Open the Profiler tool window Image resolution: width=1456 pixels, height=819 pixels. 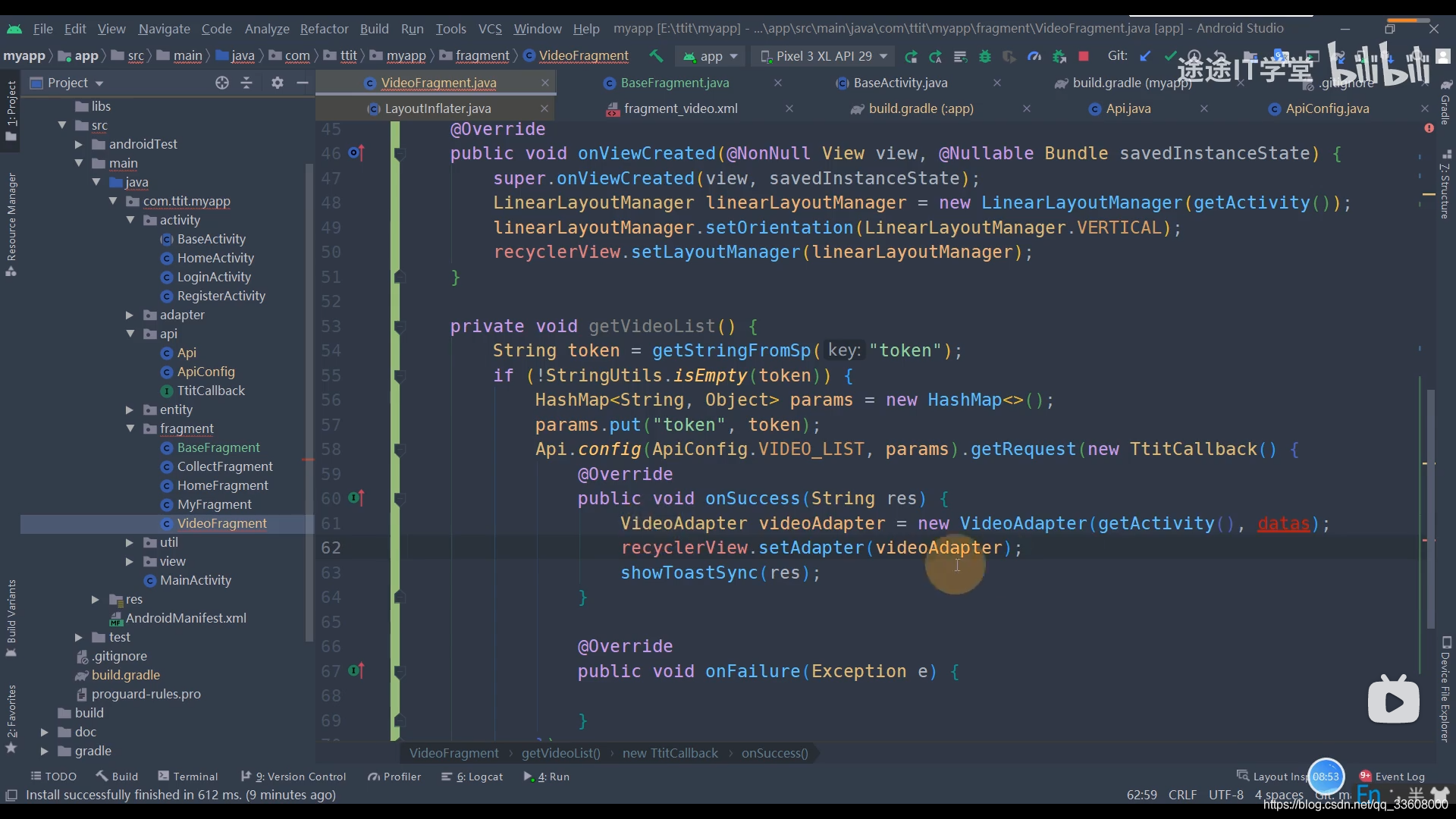point(394,777)
